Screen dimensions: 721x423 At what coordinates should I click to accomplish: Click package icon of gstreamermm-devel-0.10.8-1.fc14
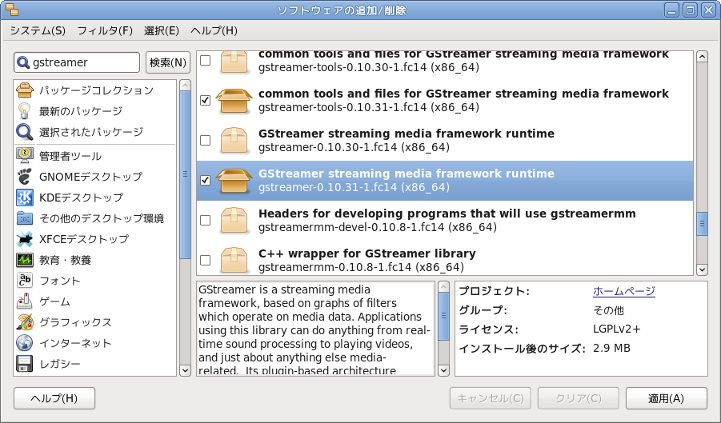234,220
